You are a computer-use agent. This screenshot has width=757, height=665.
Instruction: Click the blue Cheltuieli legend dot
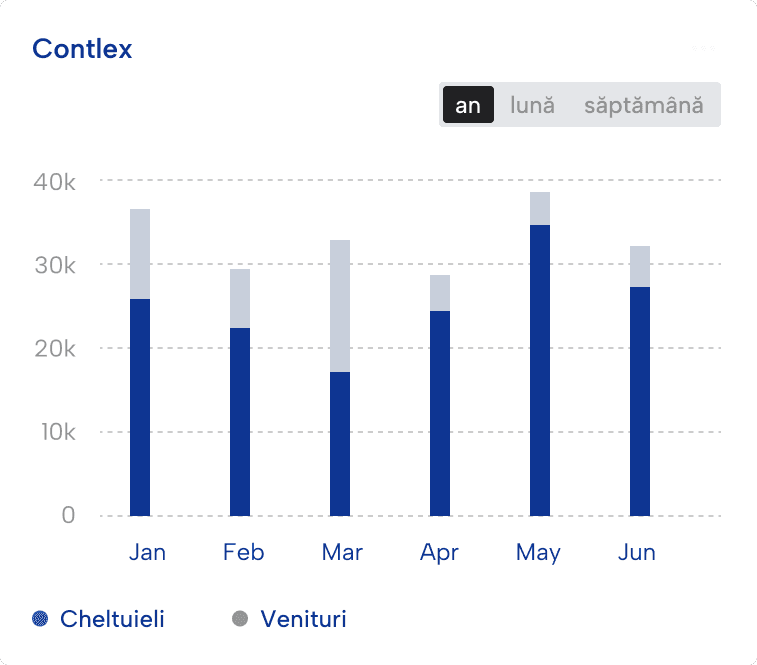click(x=40, y=619)
